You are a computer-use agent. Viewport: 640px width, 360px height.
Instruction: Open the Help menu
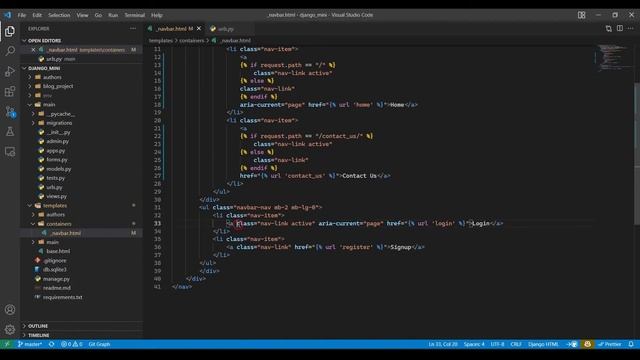tap(157, 15)
